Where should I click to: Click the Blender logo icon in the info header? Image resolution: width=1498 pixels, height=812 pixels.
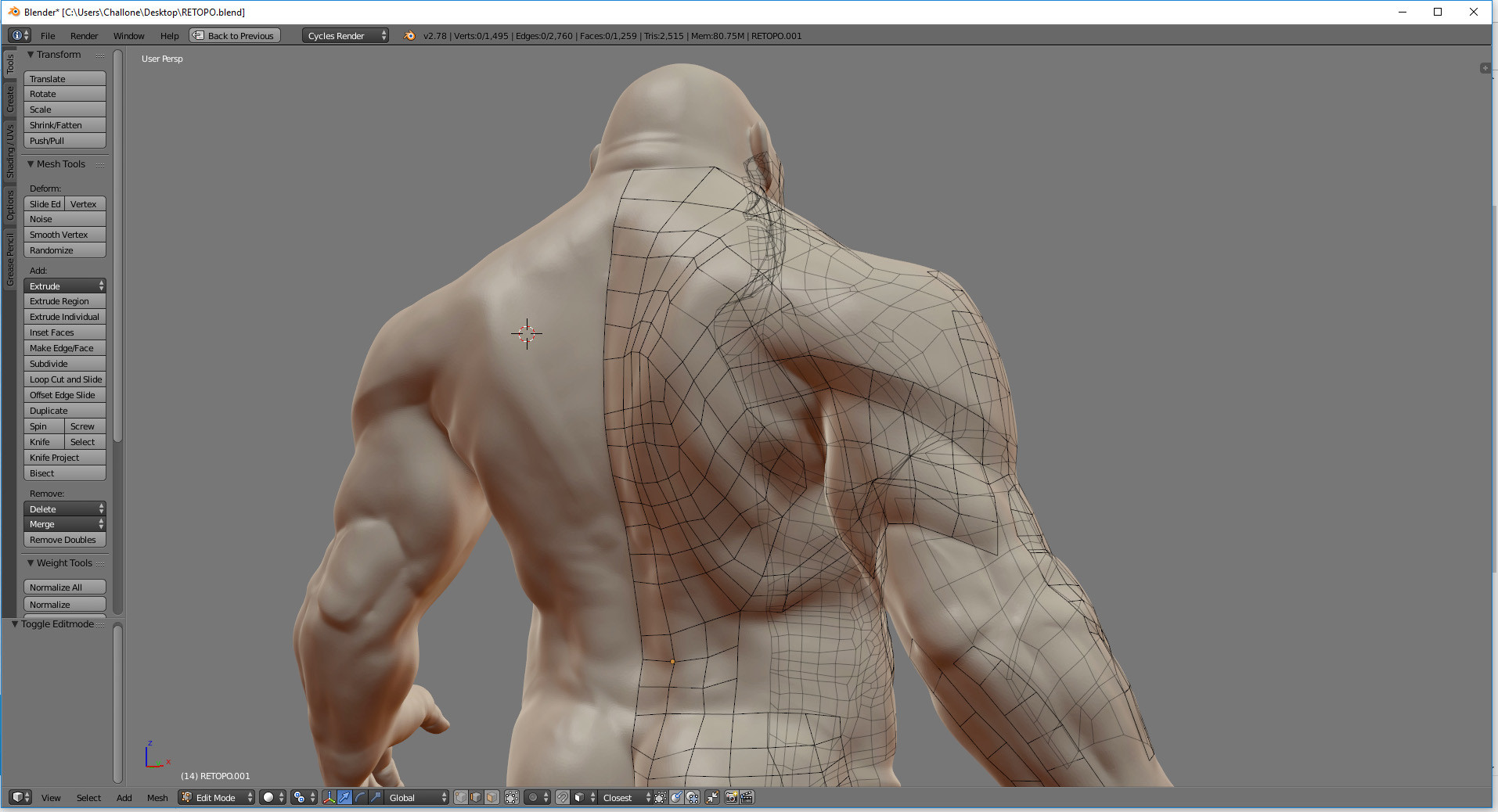point(409,35)
